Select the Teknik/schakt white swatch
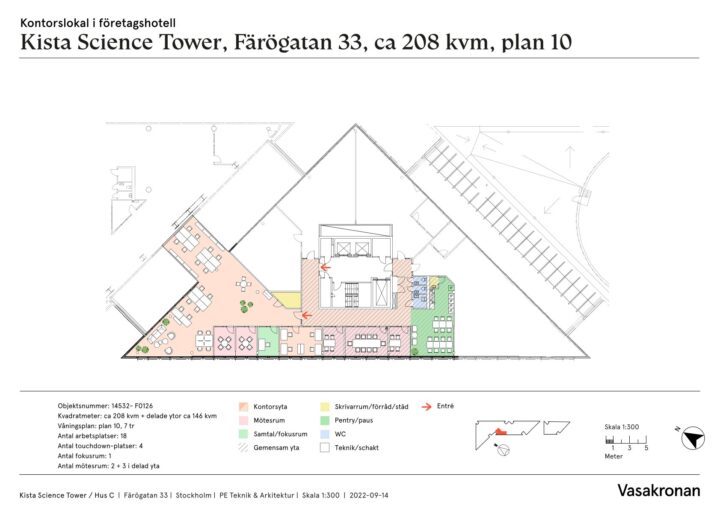The image size is (720, 509). [325, 447]
